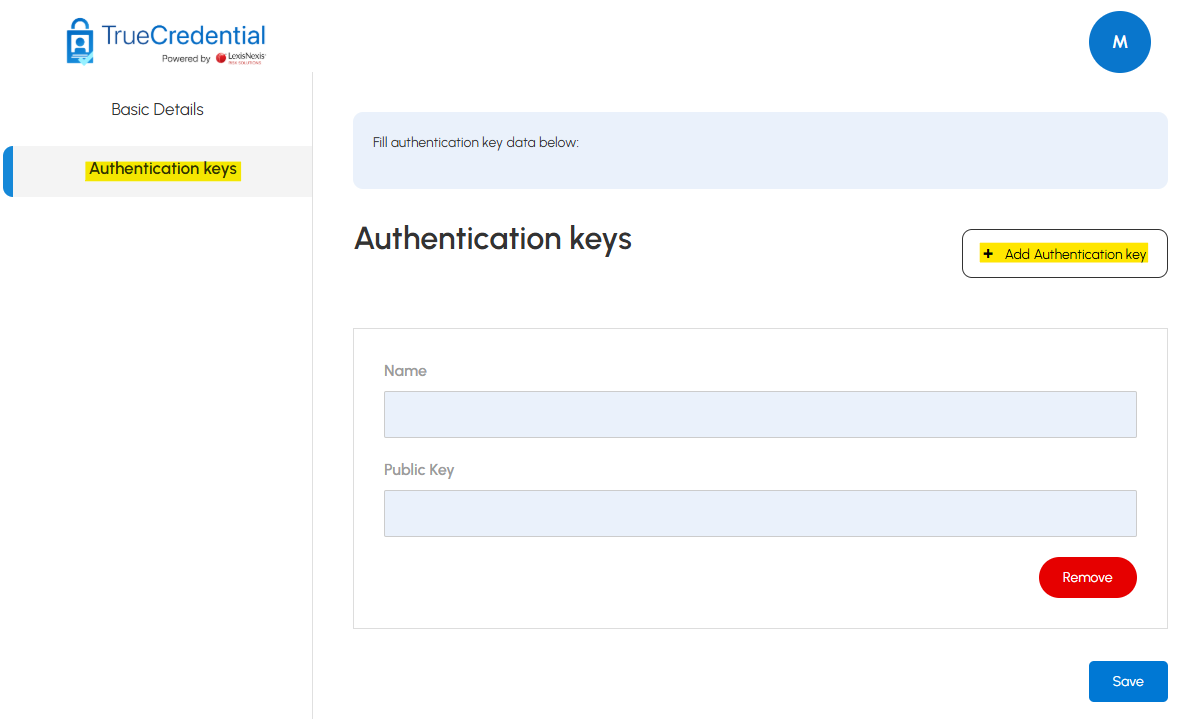Click the TrueCredential wordmark text
This screenshot has width=1181, height=719.
coord(183,36)
